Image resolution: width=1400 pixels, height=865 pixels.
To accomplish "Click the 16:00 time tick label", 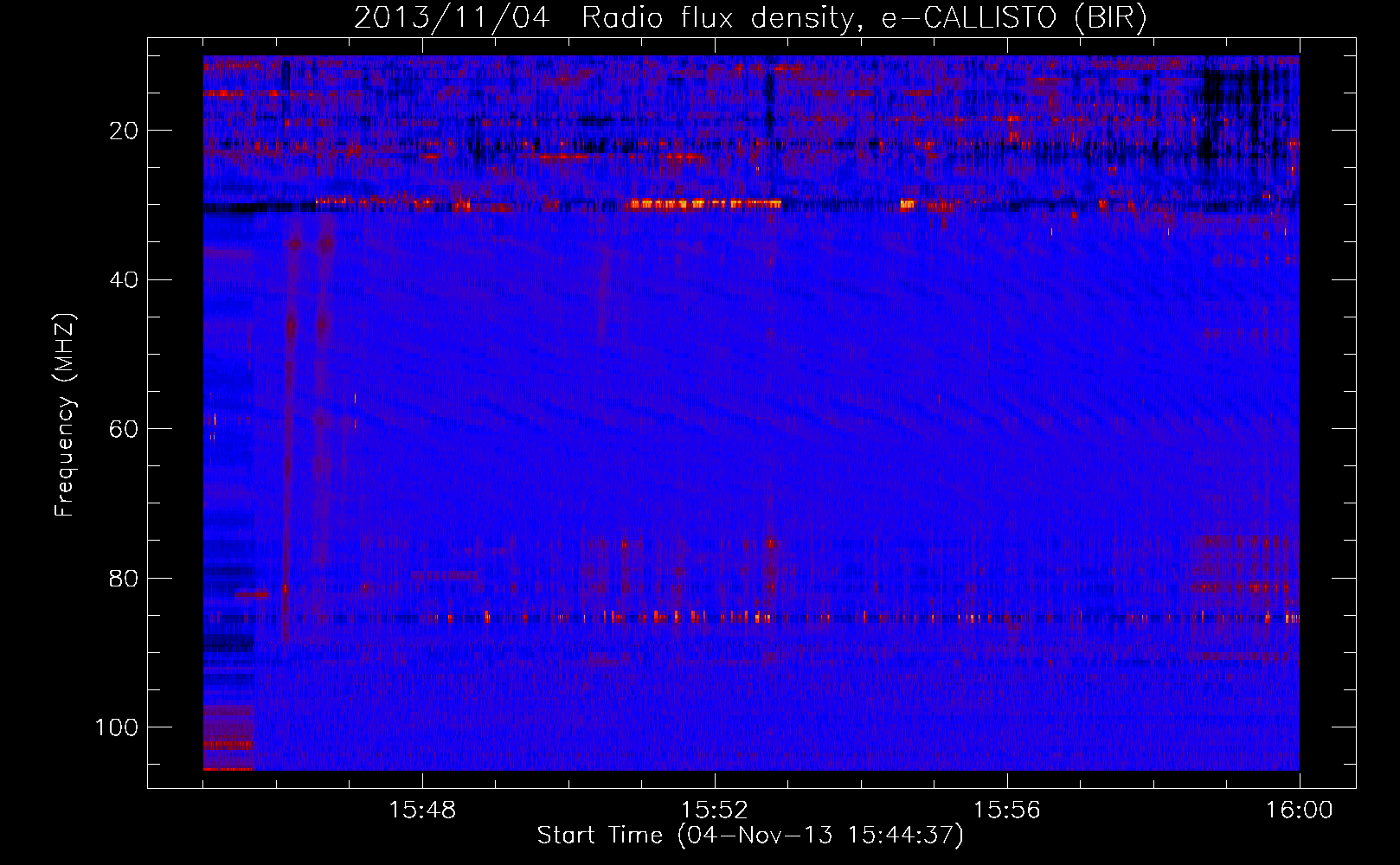I will [1300, 811].
